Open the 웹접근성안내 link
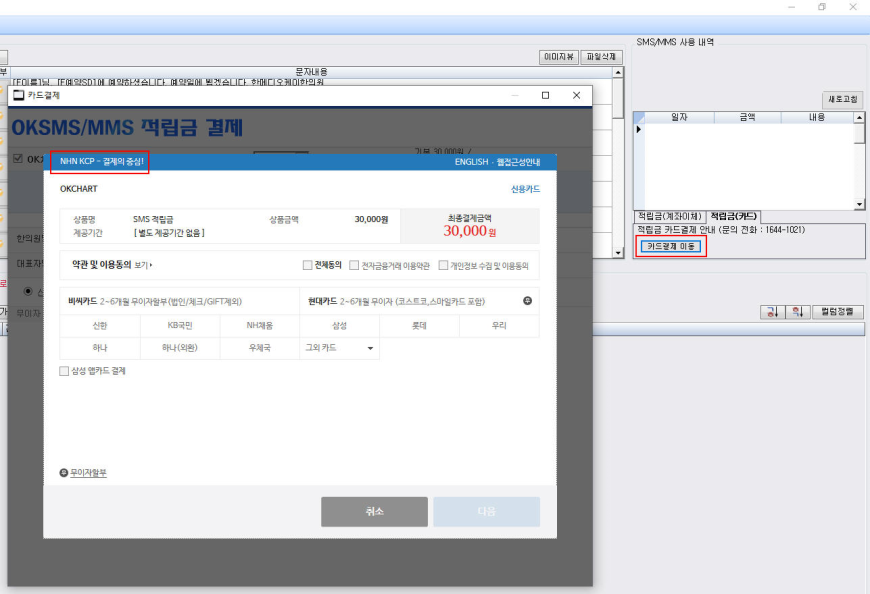 tap(518, 162)
